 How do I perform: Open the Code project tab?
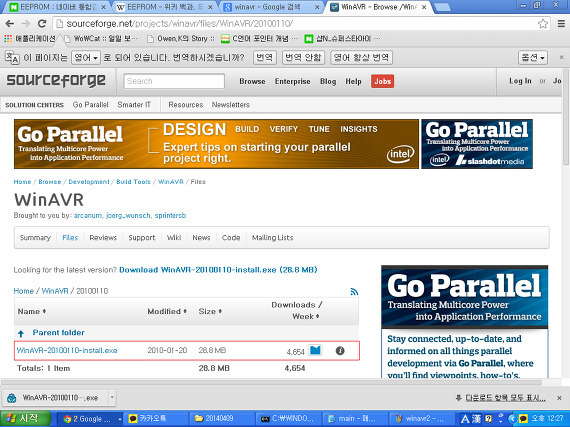tap(231, 238)
